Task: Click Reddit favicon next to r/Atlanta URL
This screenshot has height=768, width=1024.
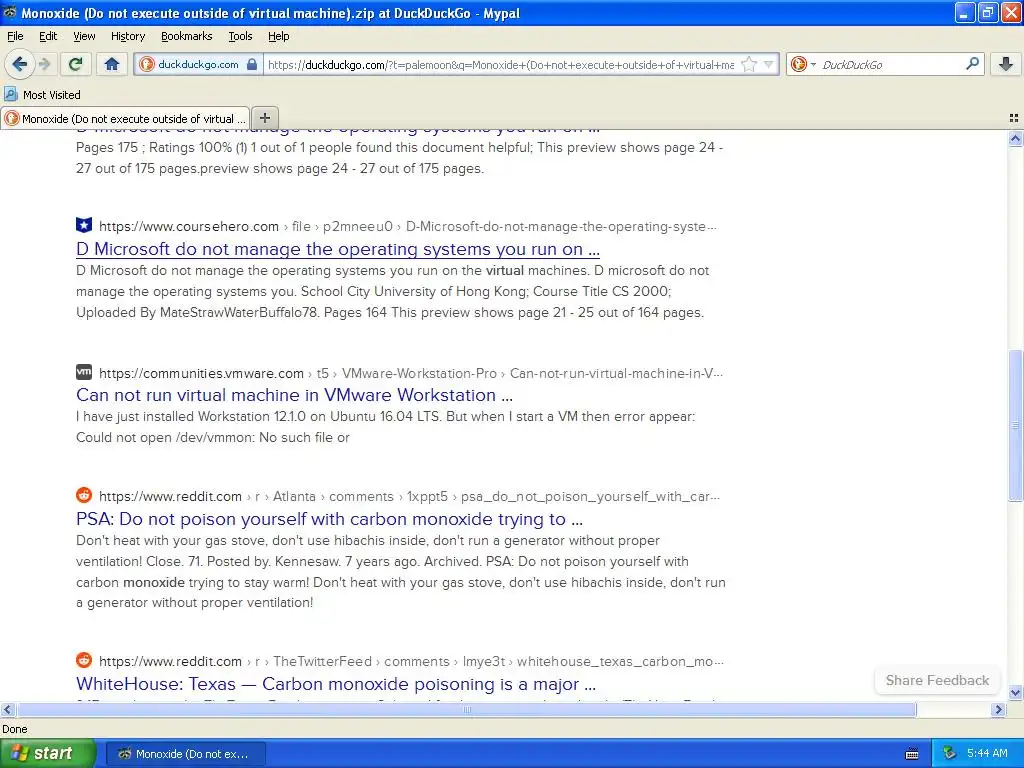Action: click(x=84, y=495)
